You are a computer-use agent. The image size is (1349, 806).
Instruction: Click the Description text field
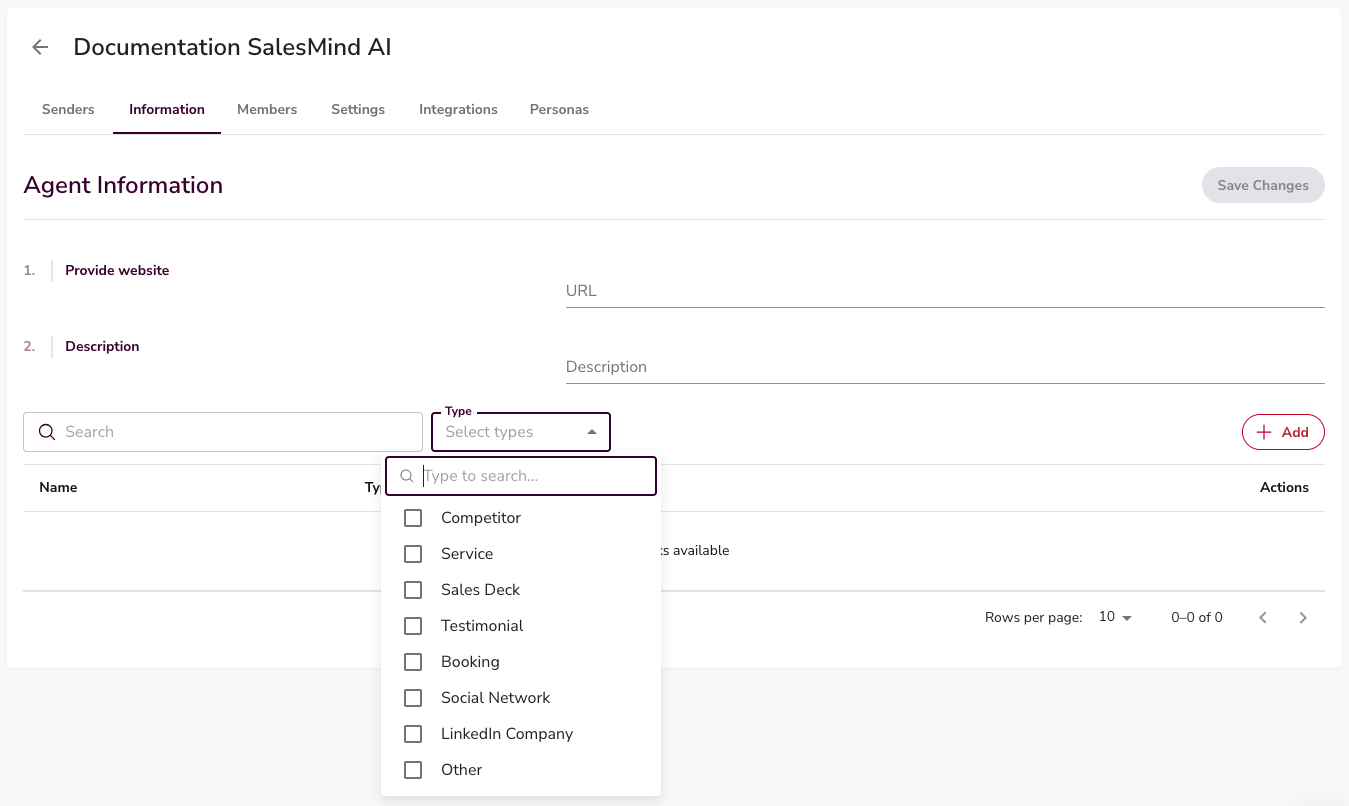coord(944,367)
